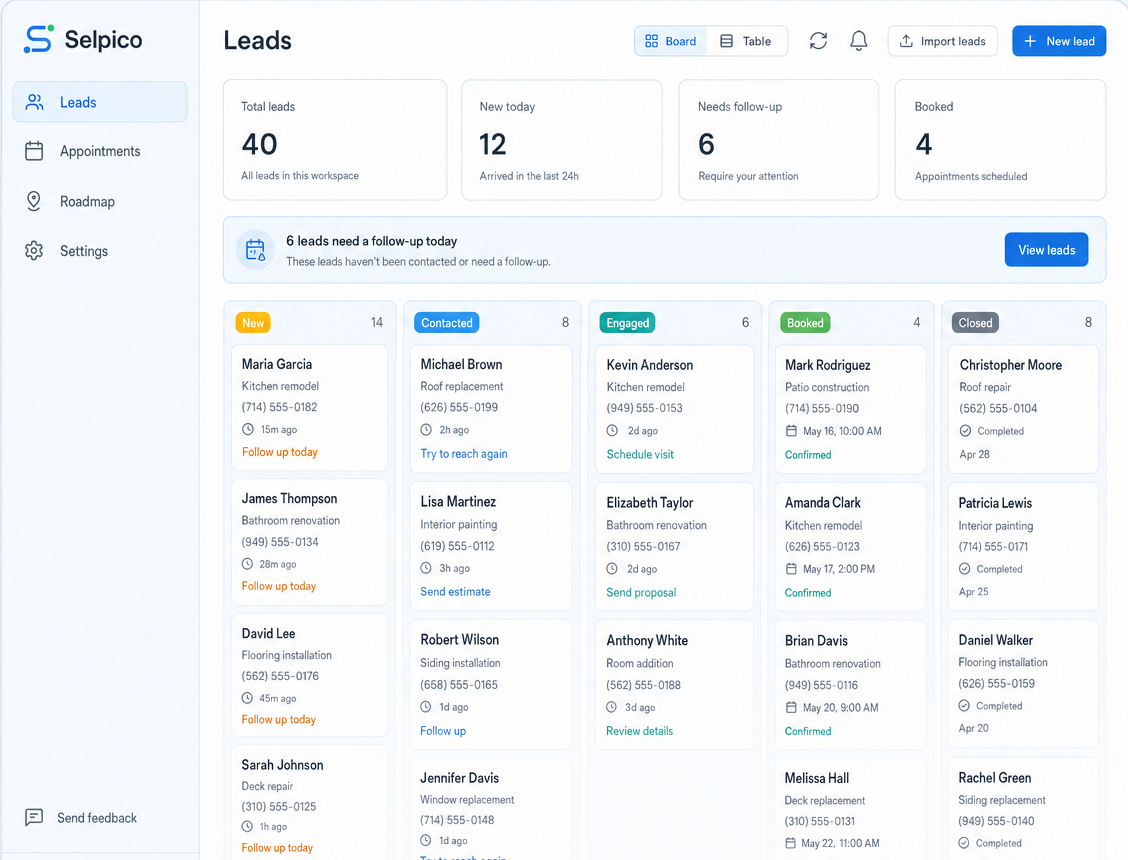Viewport: 1128px width, 860px height.
Task: Click the clock icon on Lisa Martinez card
Action: [426, 568]
